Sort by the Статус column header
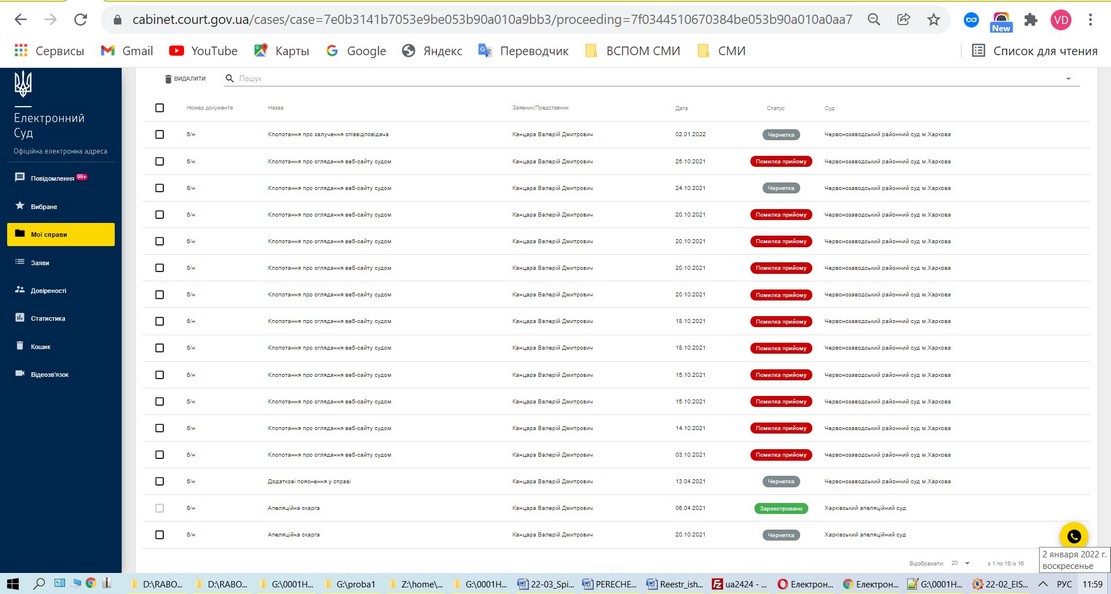1111x594 pixels. click(x=775, y=108)
